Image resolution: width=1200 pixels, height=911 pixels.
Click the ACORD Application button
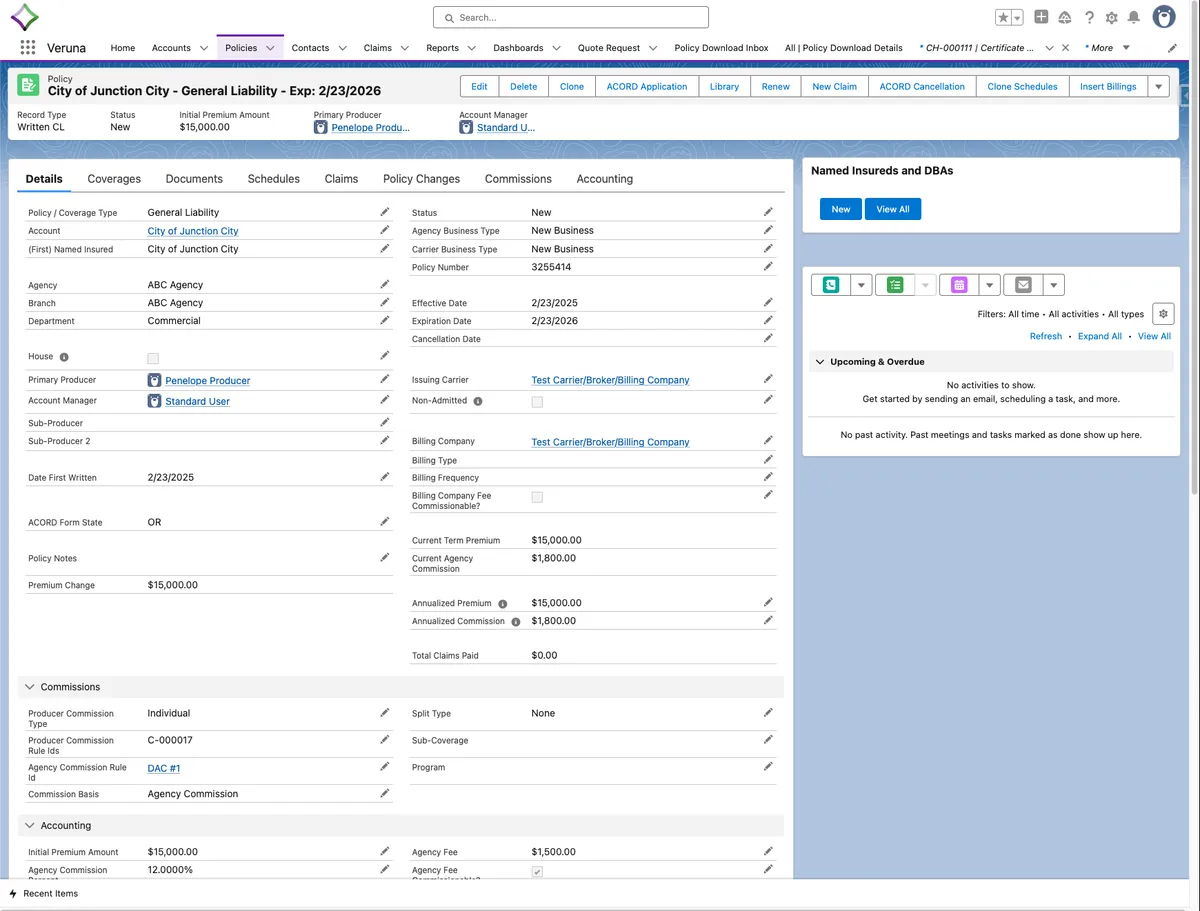[647, 87]
